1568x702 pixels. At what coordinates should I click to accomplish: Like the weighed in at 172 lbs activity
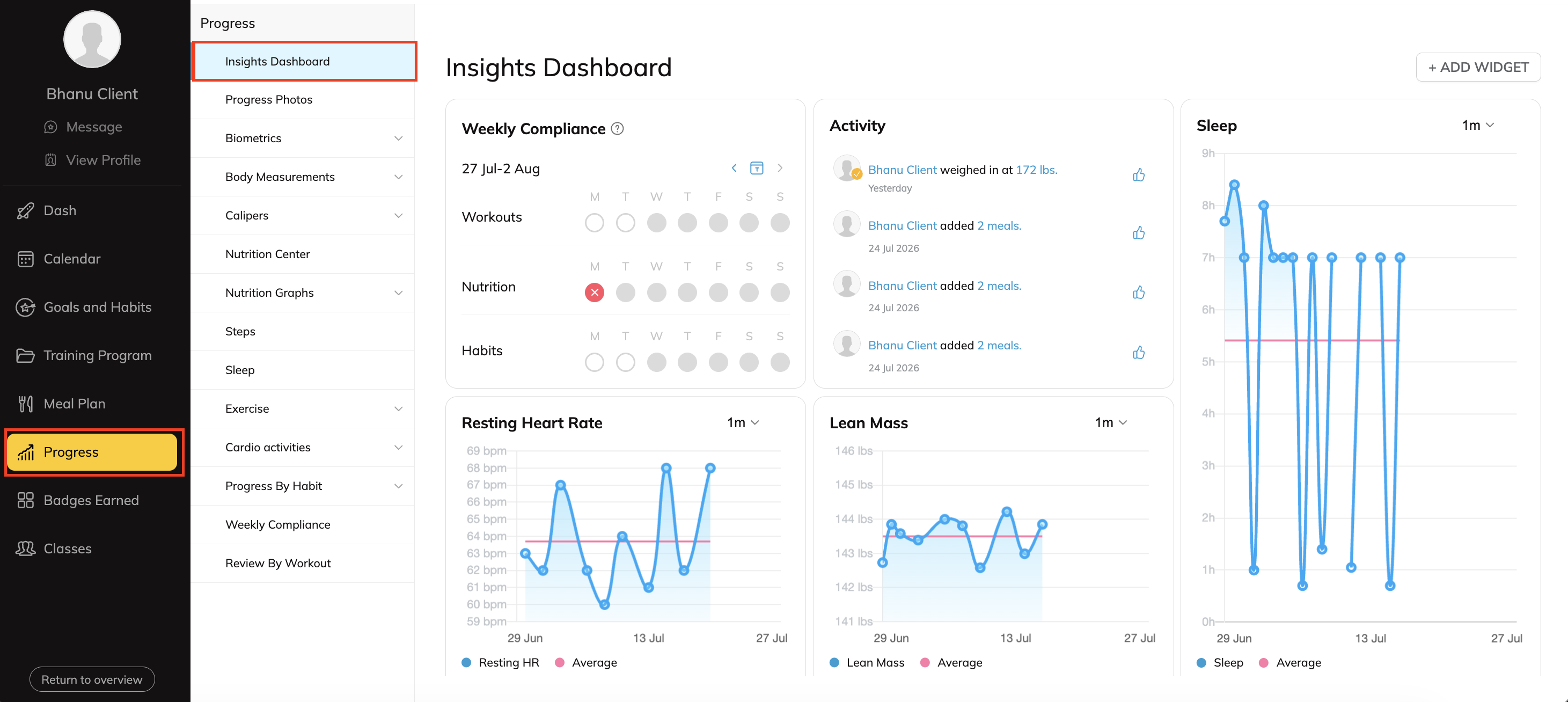click(1138, 175)
